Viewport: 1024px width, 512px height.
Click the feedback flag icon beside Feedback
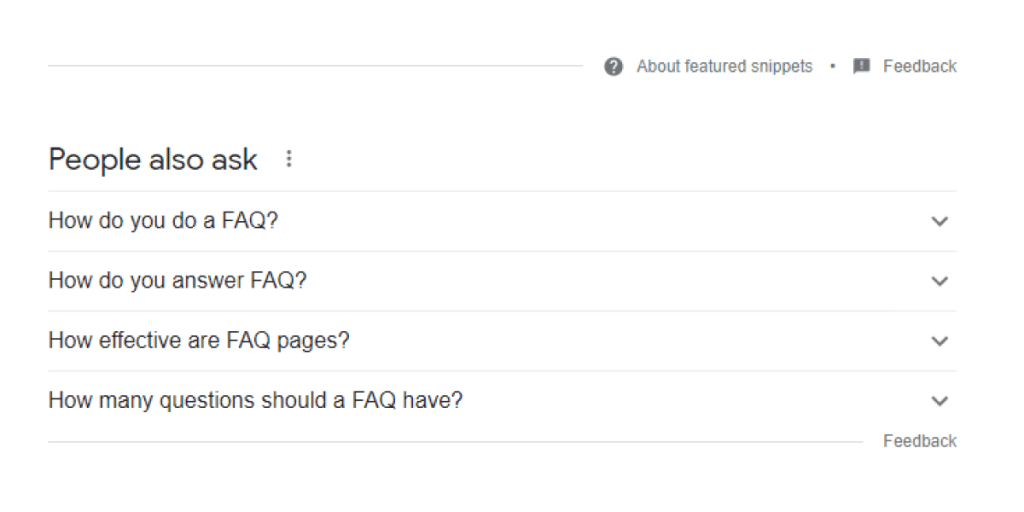(x=861, y=66)
